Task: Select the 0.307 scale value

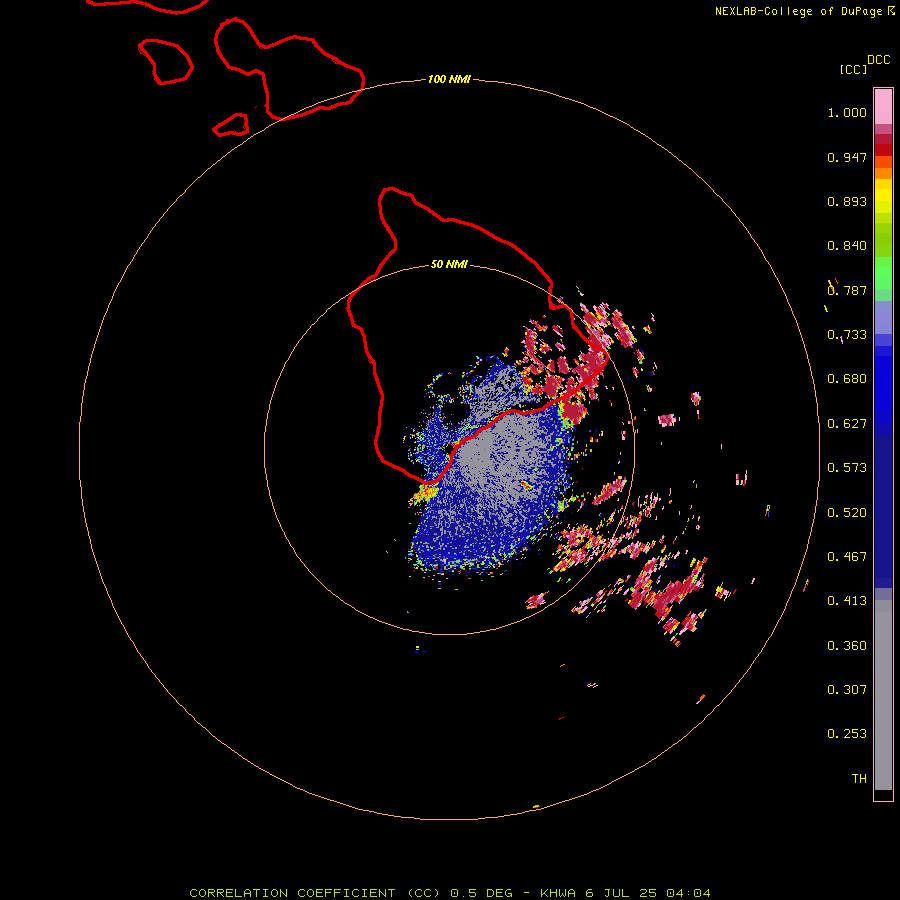Action: (x=847, y=690)
